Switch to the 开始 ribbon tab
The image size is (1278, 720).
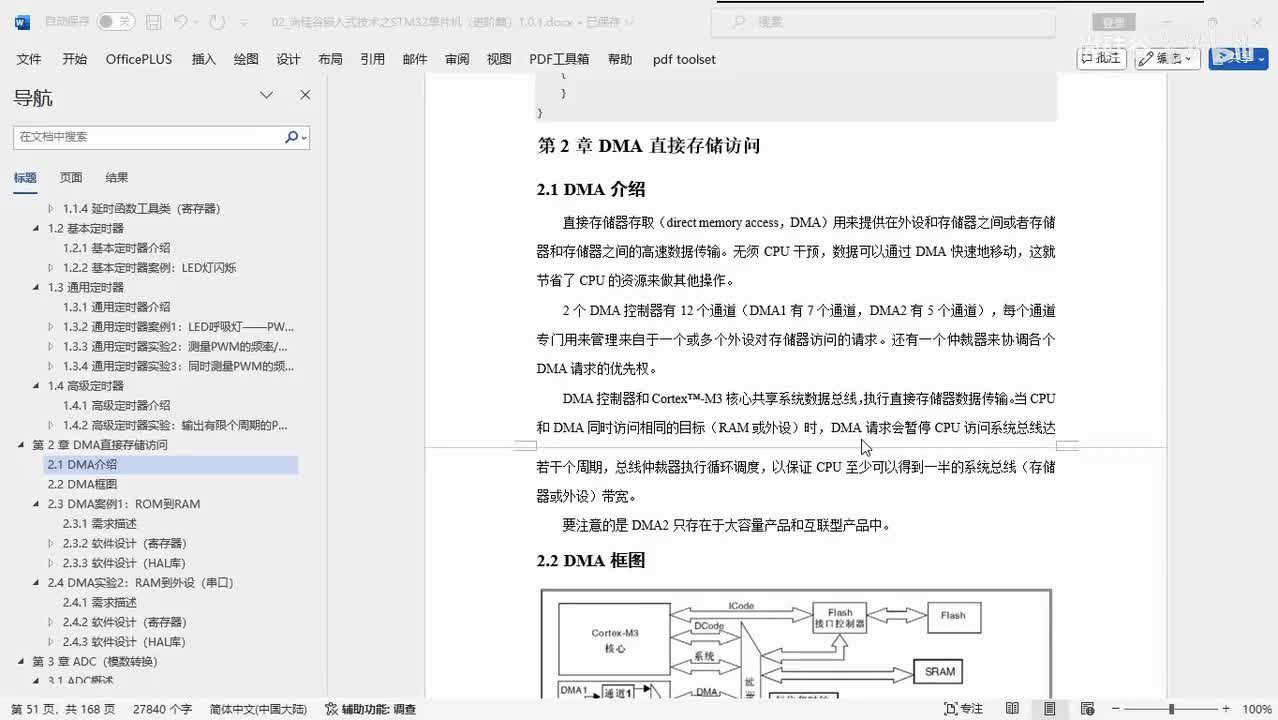tap(74, 59)
